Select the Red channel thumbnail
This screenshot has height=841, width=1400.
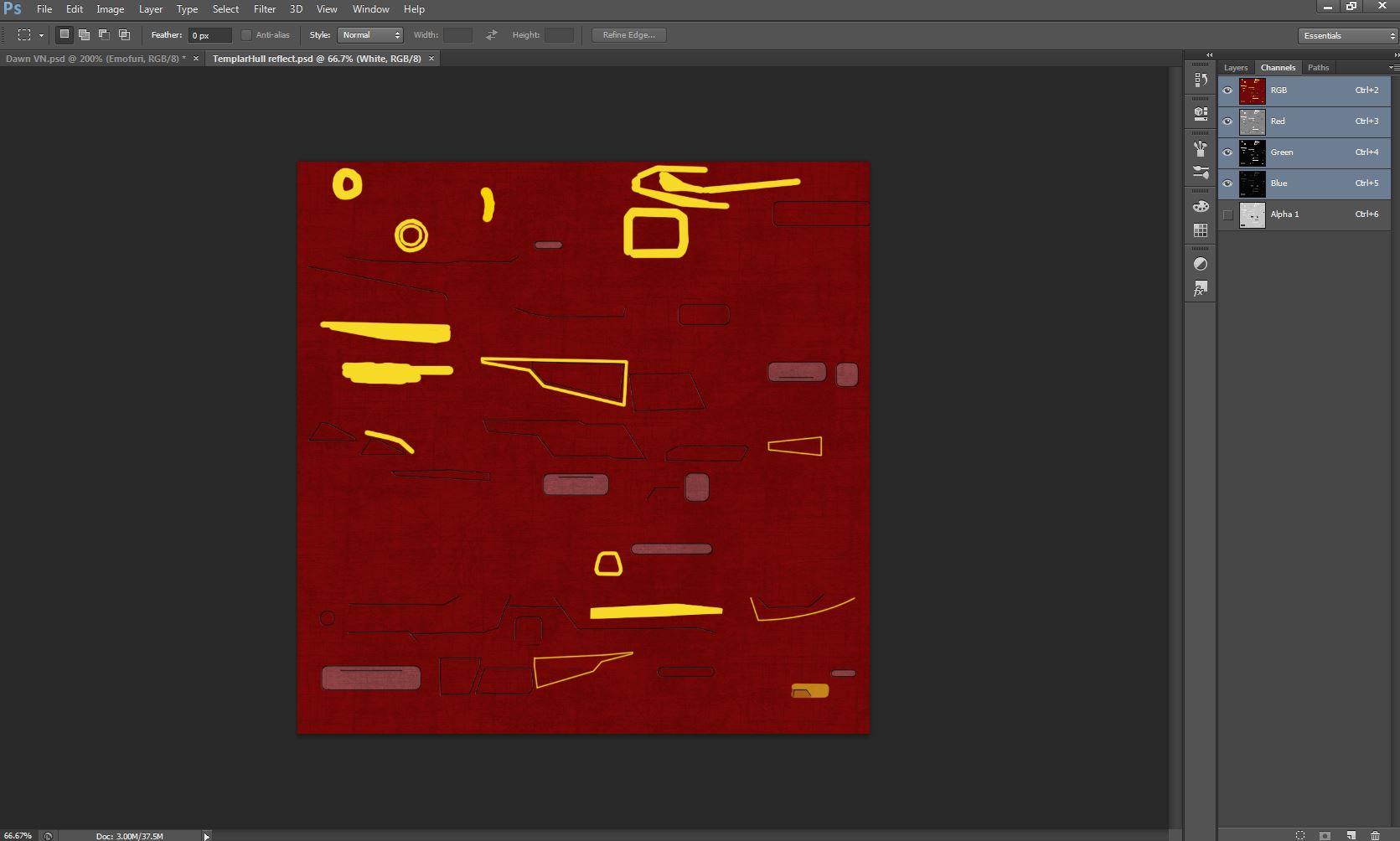click(1253, 121)
